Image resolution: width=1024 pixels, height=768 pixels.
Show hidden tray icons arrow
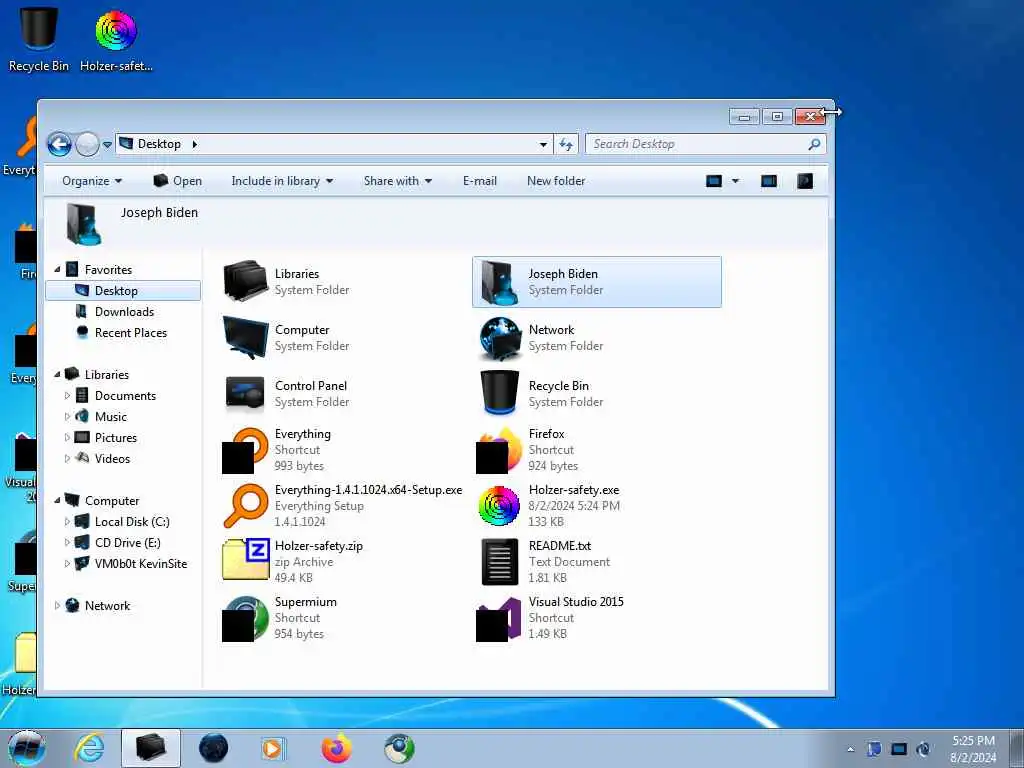tap(850, 750)
